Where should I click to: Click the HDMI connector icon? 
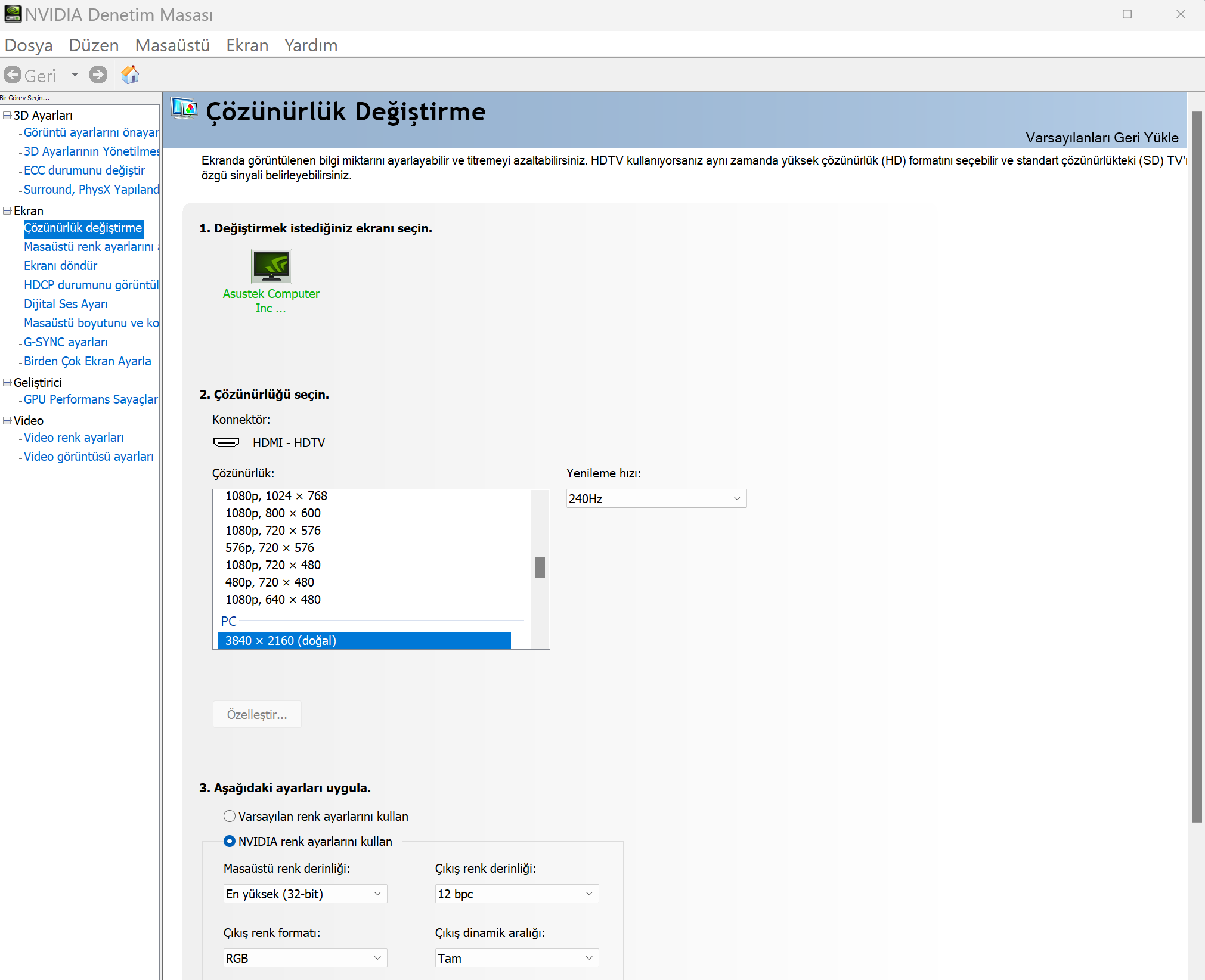pyautogui.click(x=227, y=442)
